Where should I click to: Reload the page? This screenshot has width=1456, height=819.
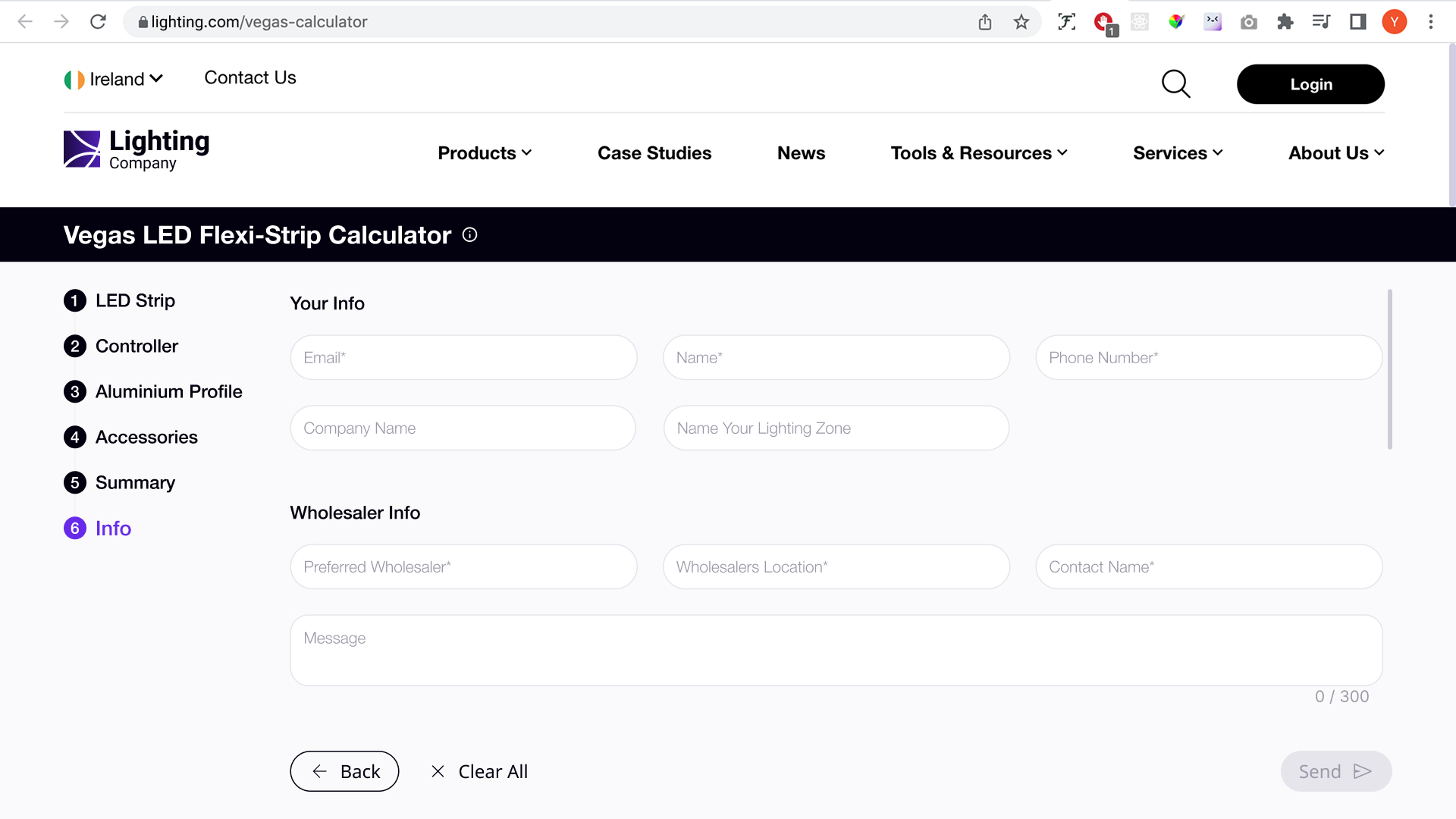pos(98,22)
